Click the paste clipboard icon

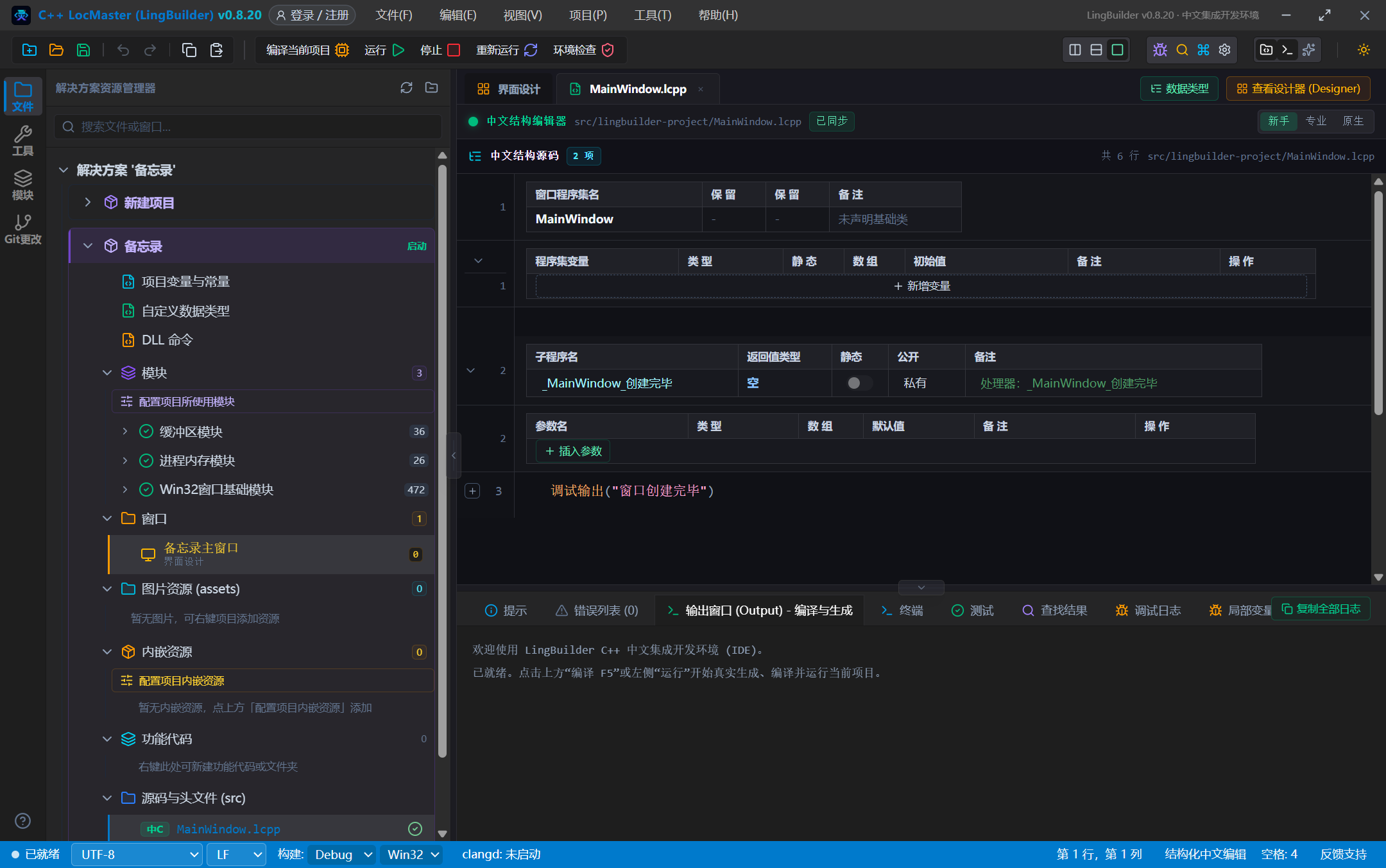point(216,50)
